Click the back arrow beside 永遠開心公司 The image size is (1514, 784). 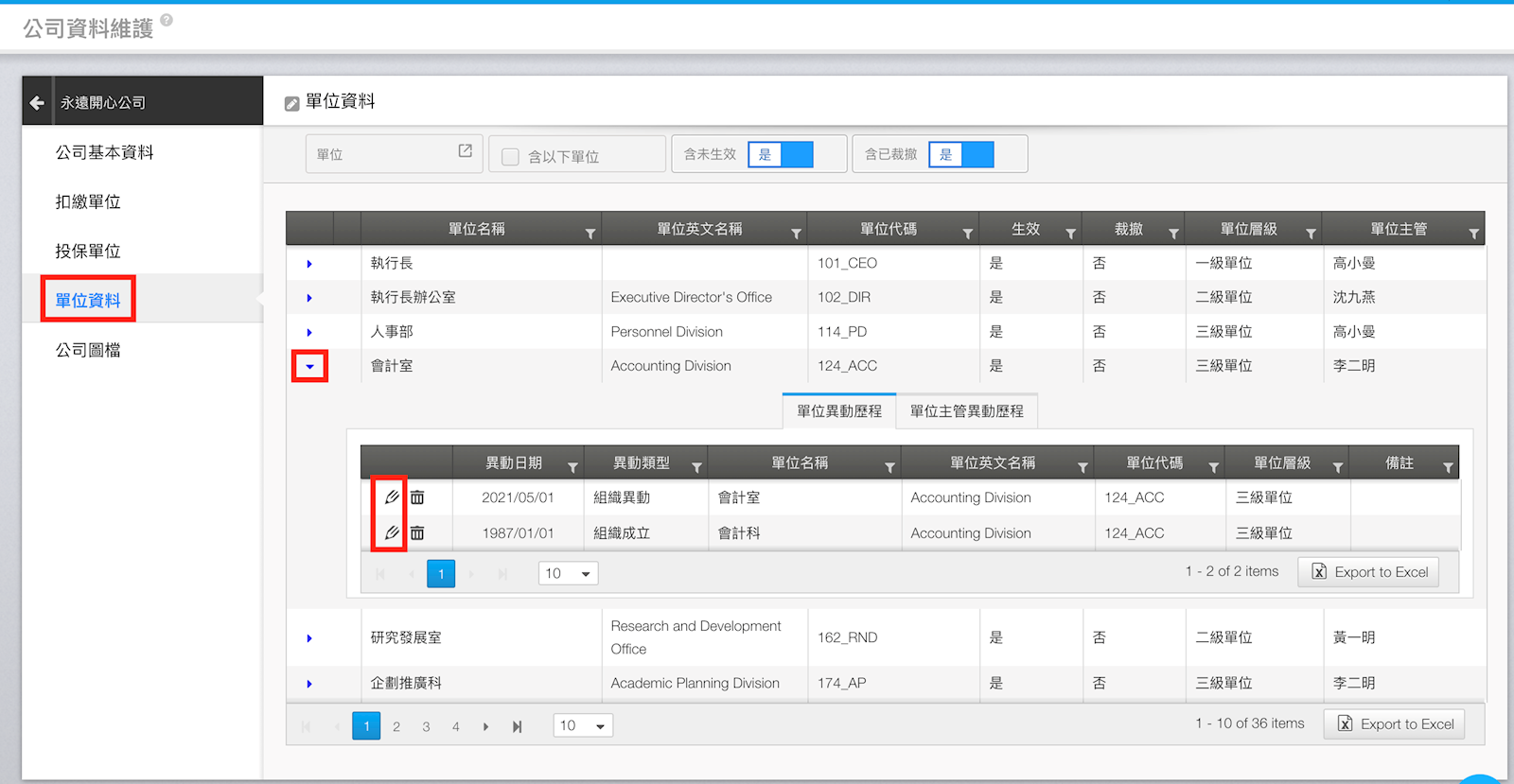pos(37,102)
